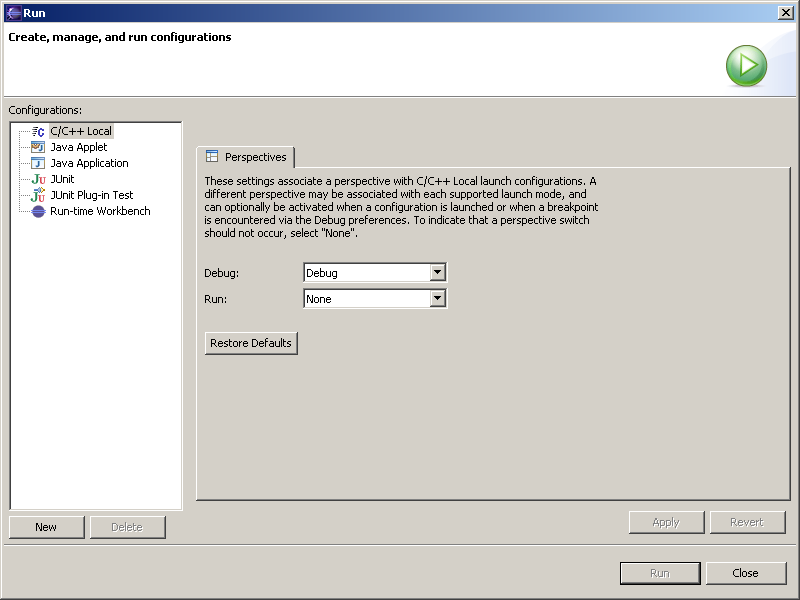Create a configuration with the New button
Screen dimensions: 800x600
pos(46,527)
